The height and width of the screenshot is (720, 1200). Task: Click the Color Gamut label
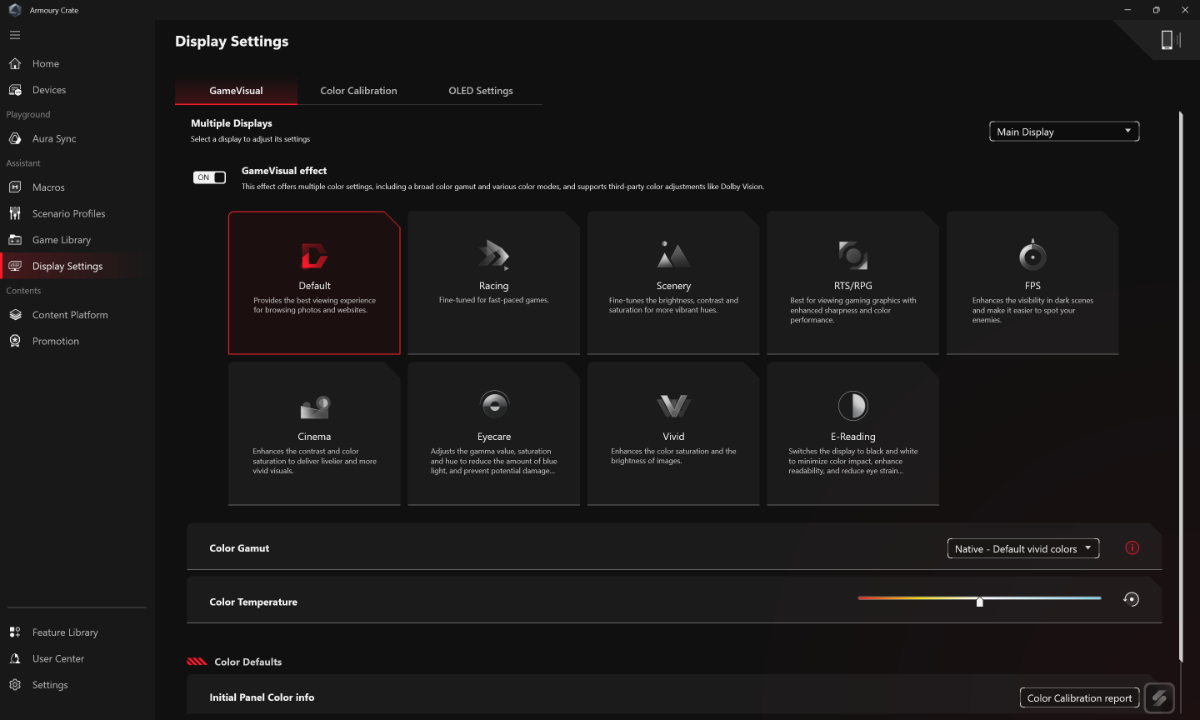[x=239, y=548]
